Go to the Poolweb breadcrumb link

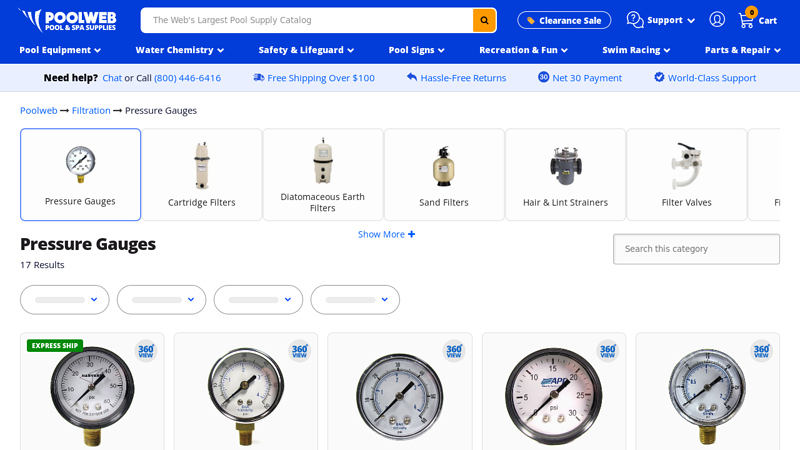39,110
